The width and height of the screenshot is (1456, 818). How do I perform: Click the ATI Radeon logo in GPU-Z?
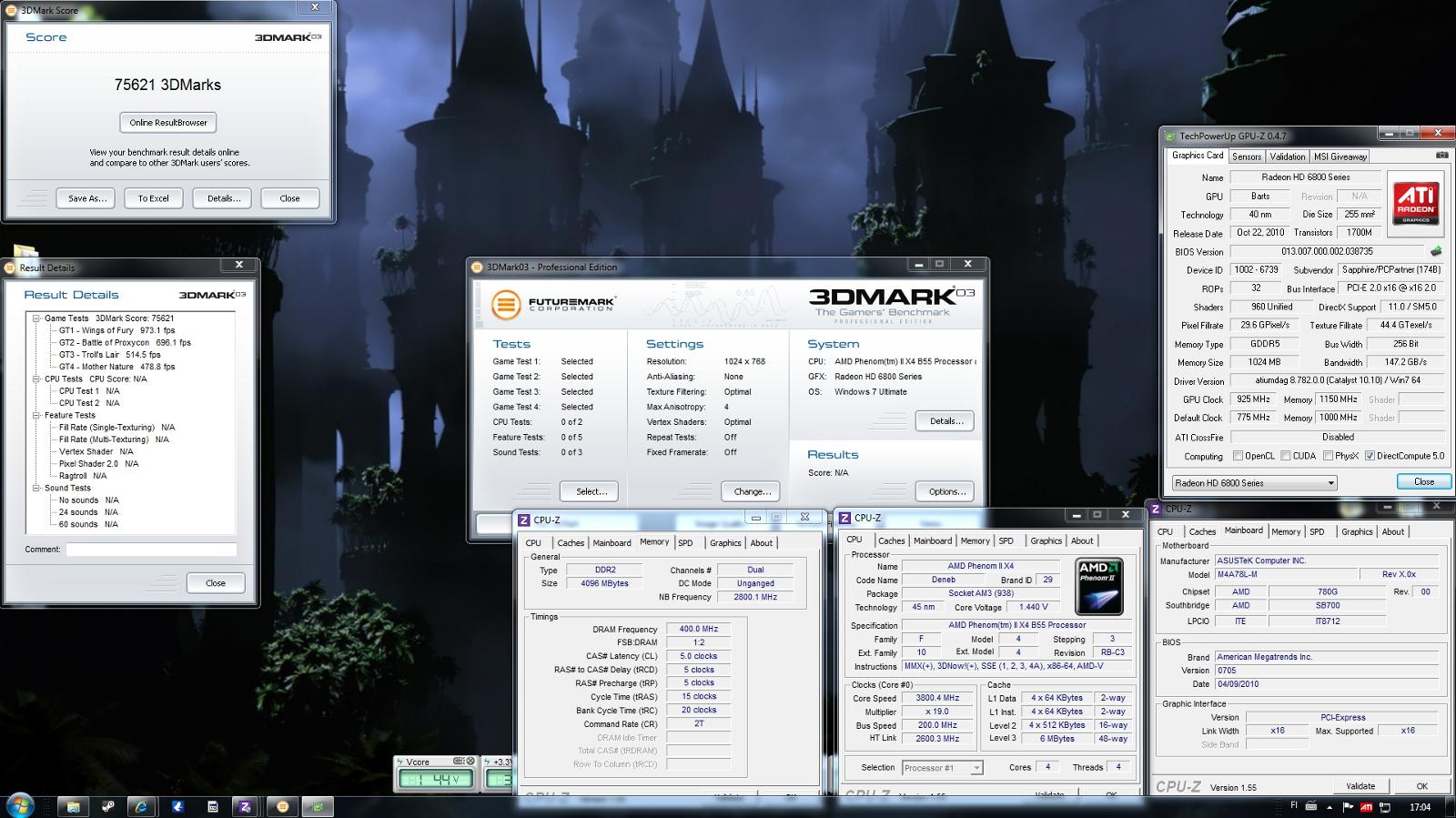[x=1416, y=204]
